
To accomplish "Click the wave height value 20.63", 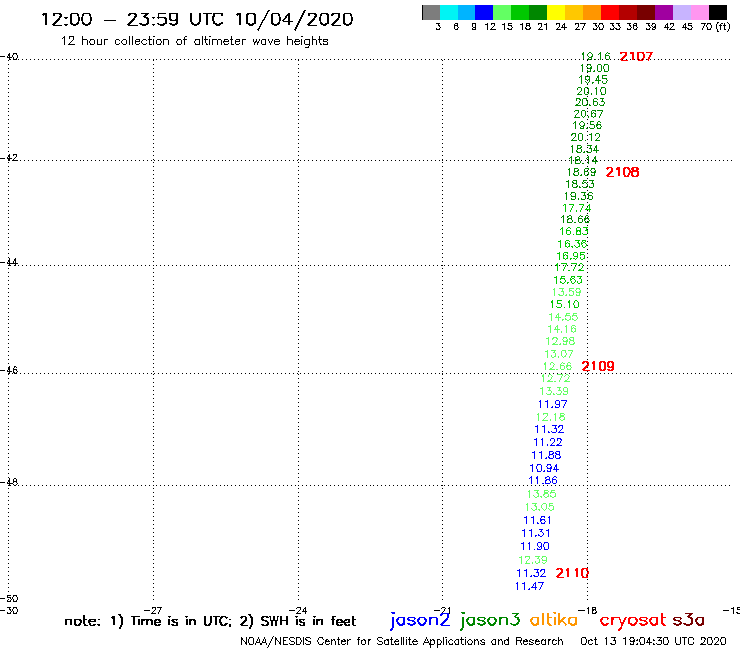I will 590,102.
